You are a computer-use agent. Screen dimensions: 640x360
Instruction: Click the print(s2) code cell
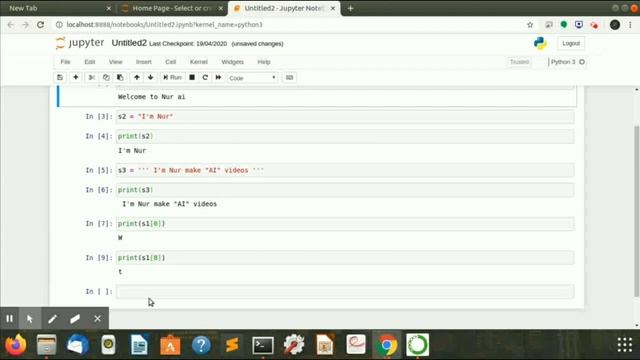tap(345, 136)
